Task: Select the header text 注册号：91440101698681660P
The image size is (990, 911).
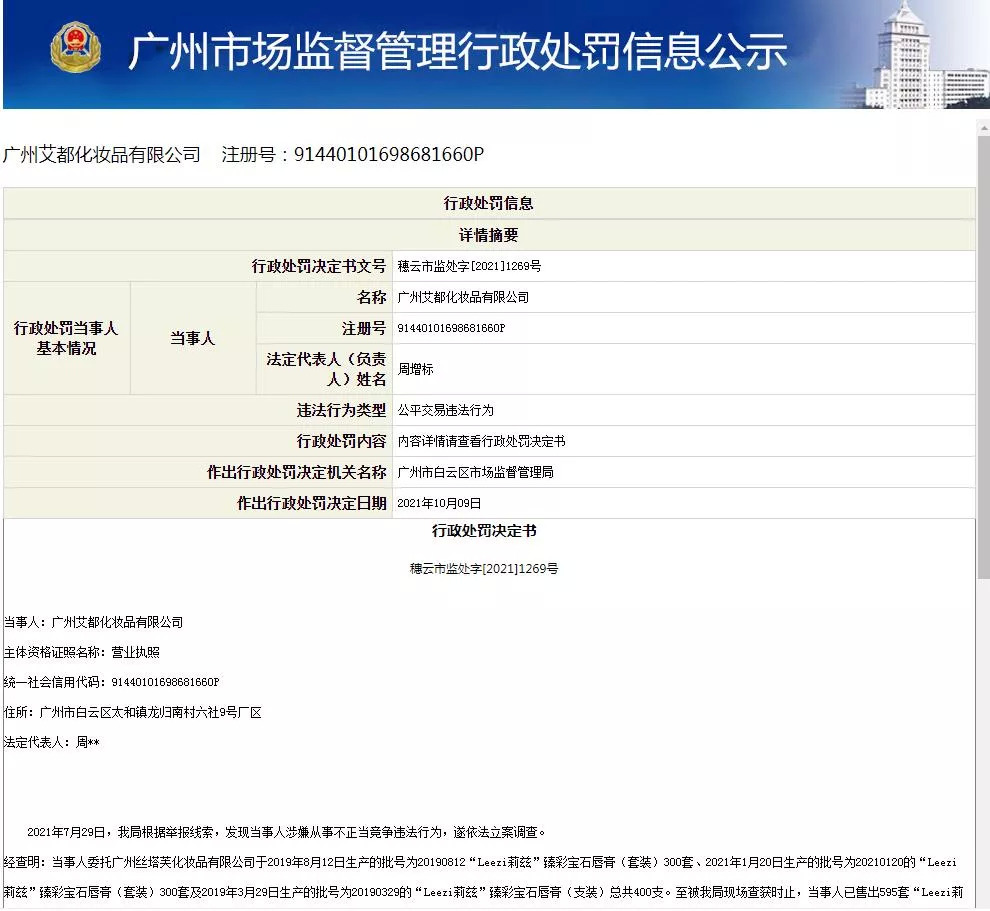Action: click(x=353, y=154)
